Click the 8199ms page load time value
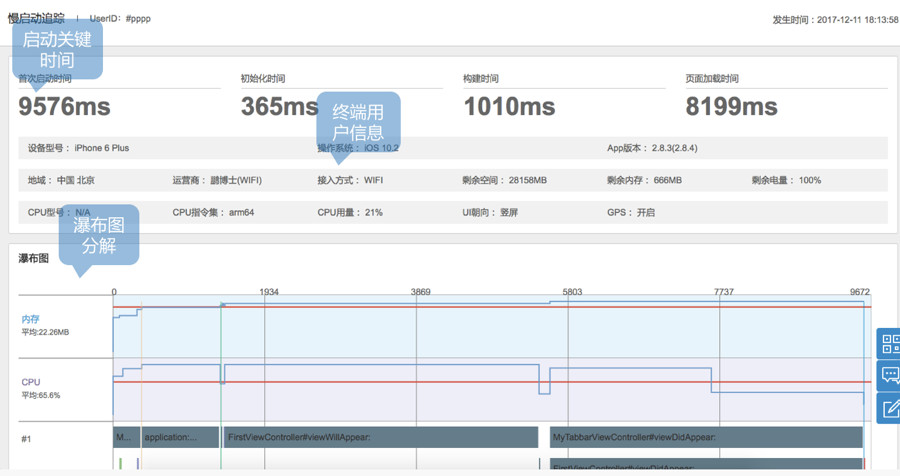900x476 pixels. tap(731, 106)
